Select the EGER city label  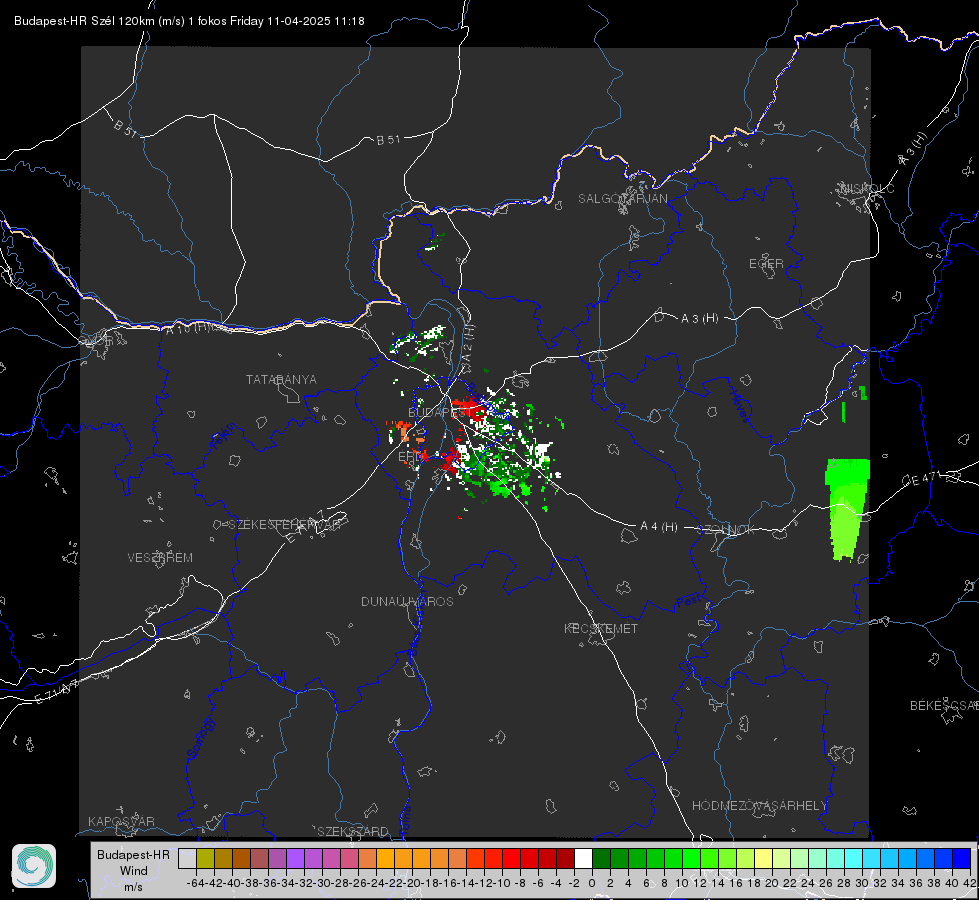point(766,264)
